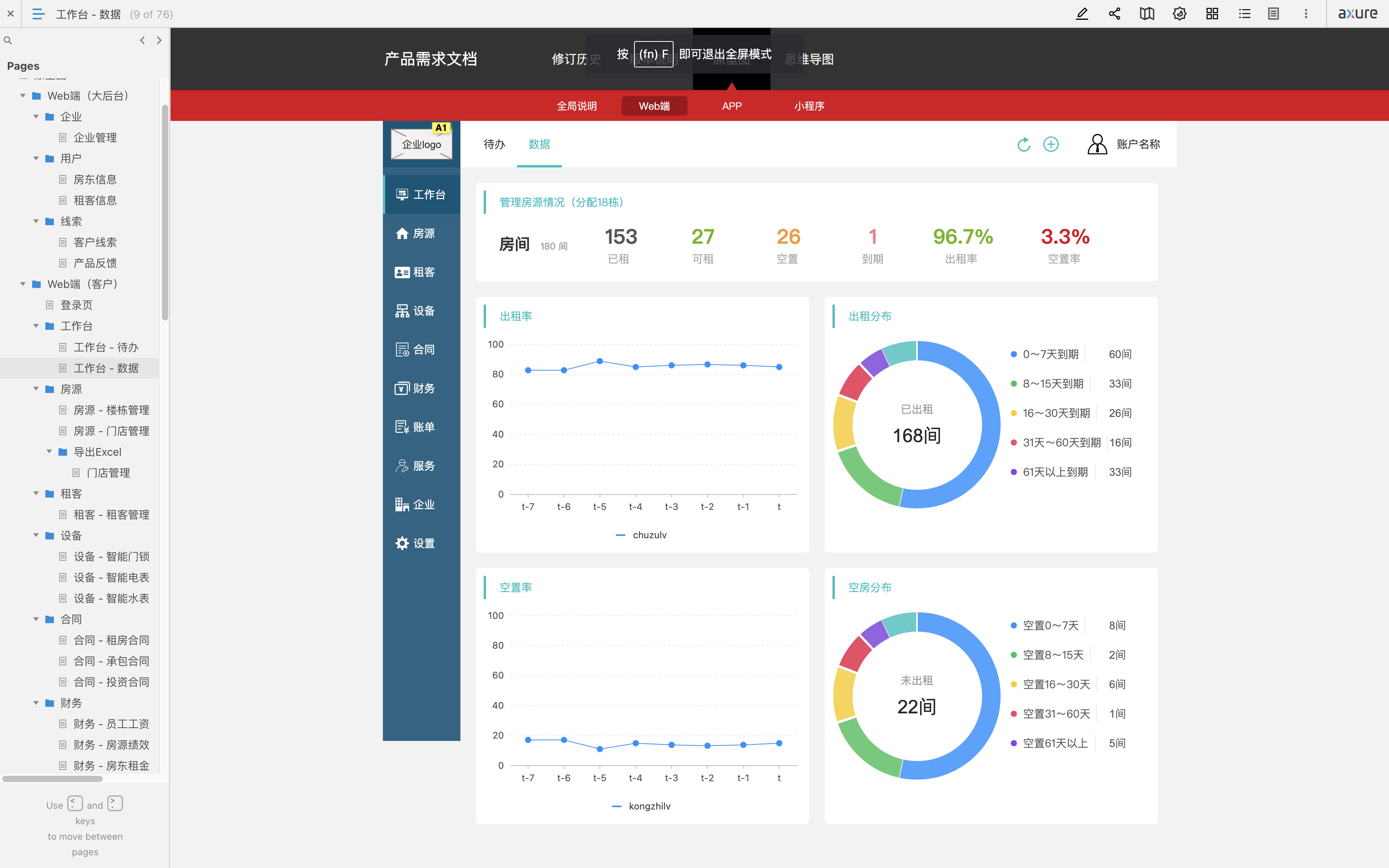Viewport: 1389px width, 868px height.
Task: Click the refresh icon near account name
Action: [x=1024, y=144]
